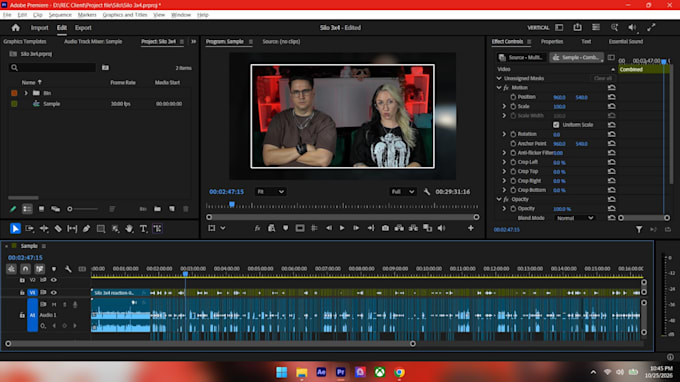This screenshot has height=382, width=680.
Task: Toggle the Uniform Scale checkbox
Action: (x=556, y=125)
